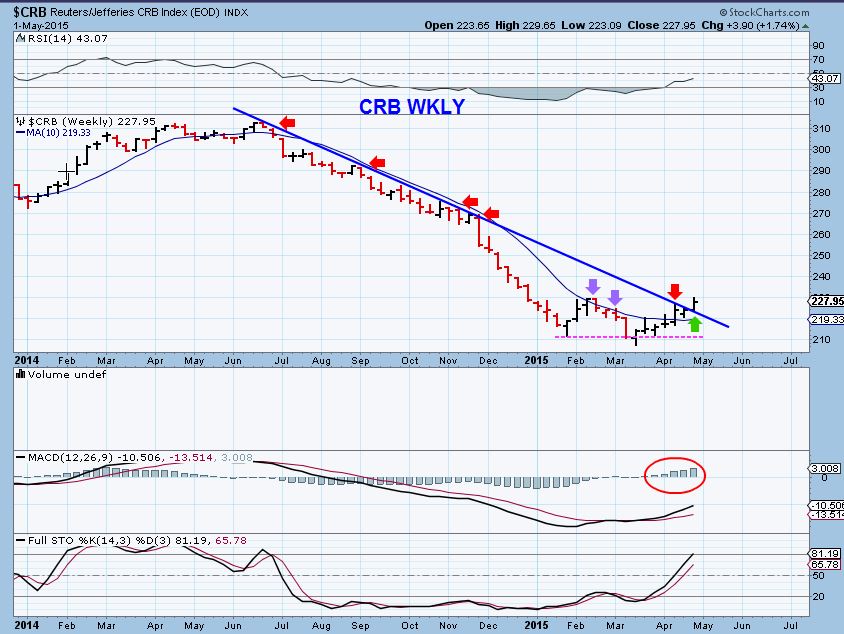Click the green up-triangle beside Chg
This screenshot has width=844, height=634.
pyautogui.click(x=805, y=26)
